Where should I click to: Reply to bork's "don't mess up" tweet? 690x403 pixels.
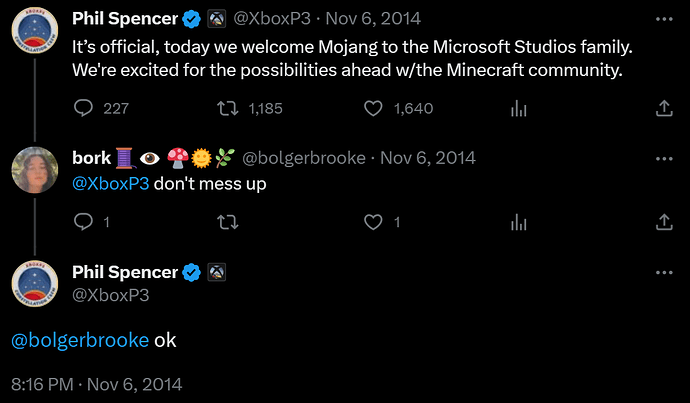[83, 222]
